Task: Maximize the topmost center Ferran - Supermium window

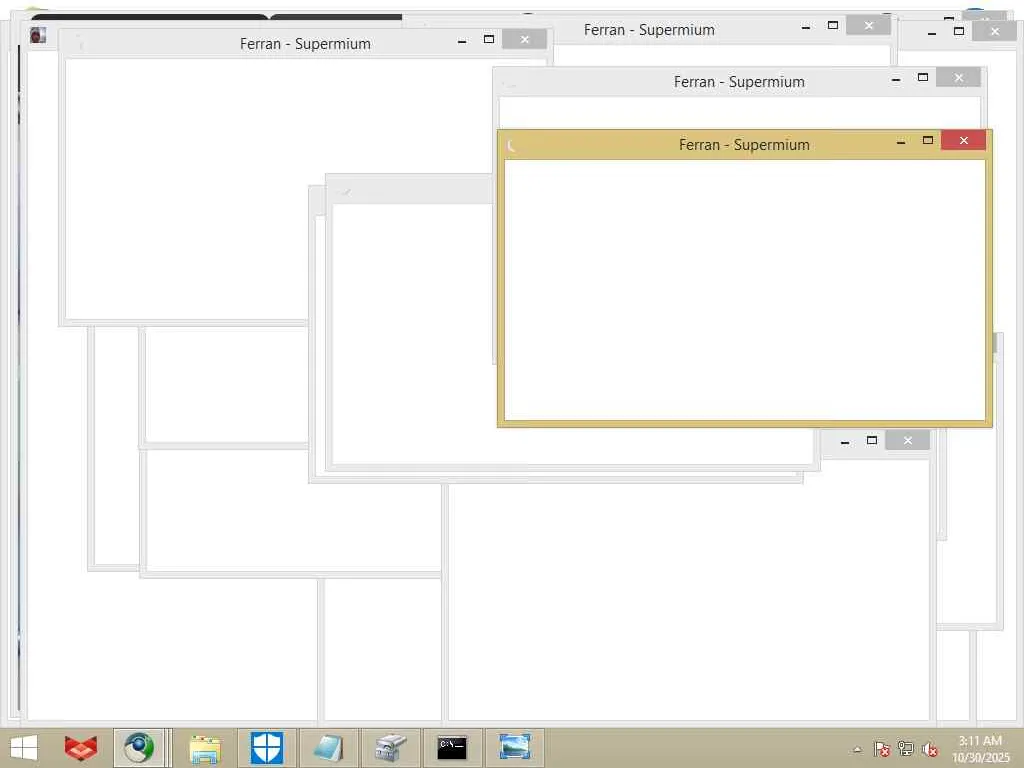Action: [x=833, y=25]
